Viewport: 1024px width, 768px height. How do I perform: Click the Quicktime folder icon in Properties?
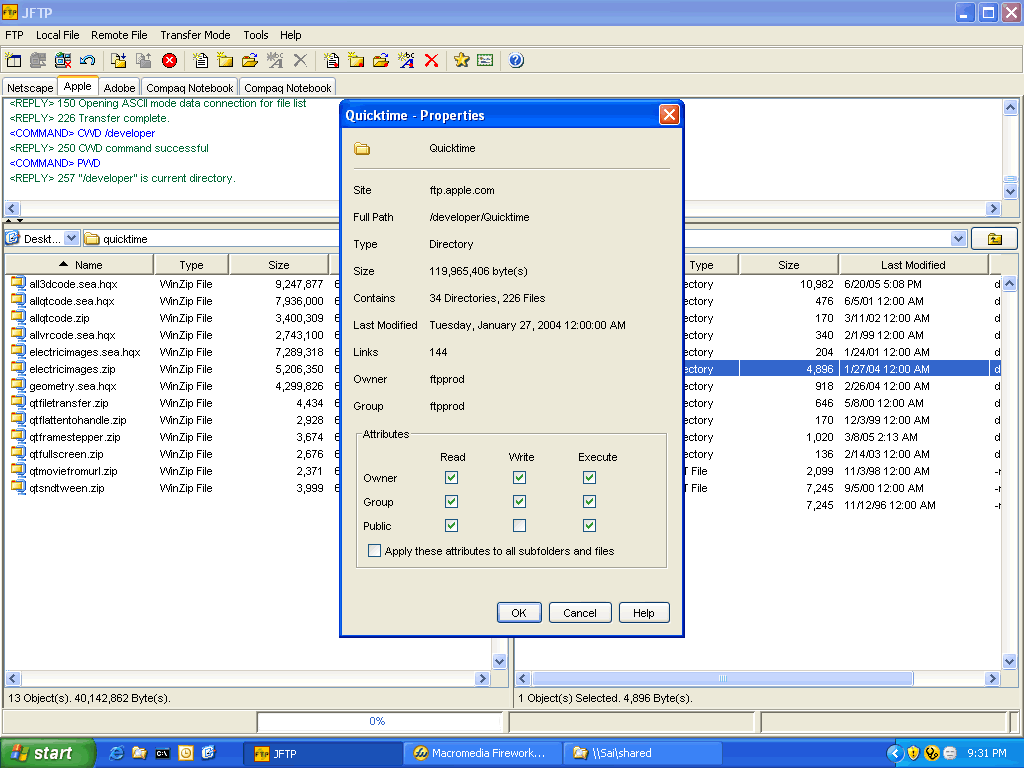362,149
